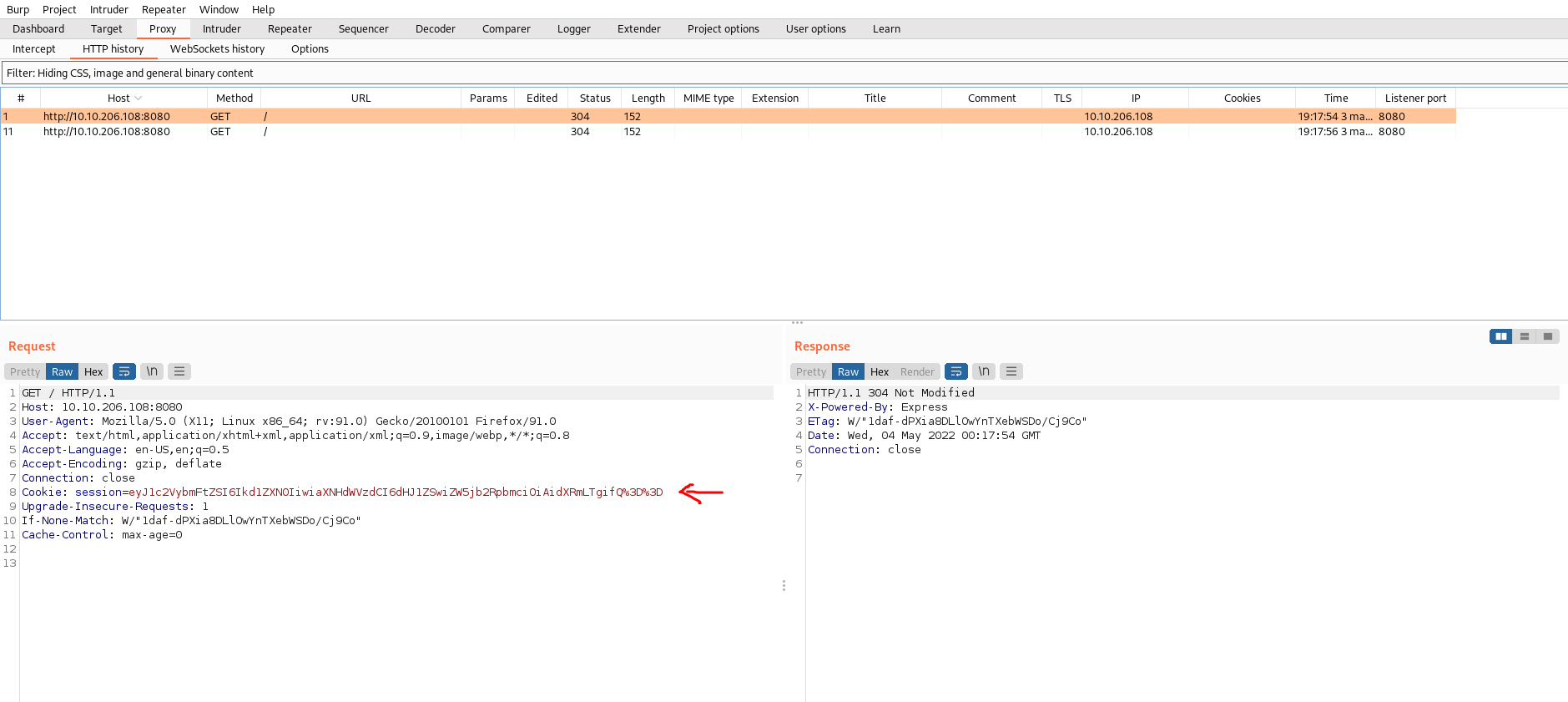Select Raw view in Response panel

point(849,372)
